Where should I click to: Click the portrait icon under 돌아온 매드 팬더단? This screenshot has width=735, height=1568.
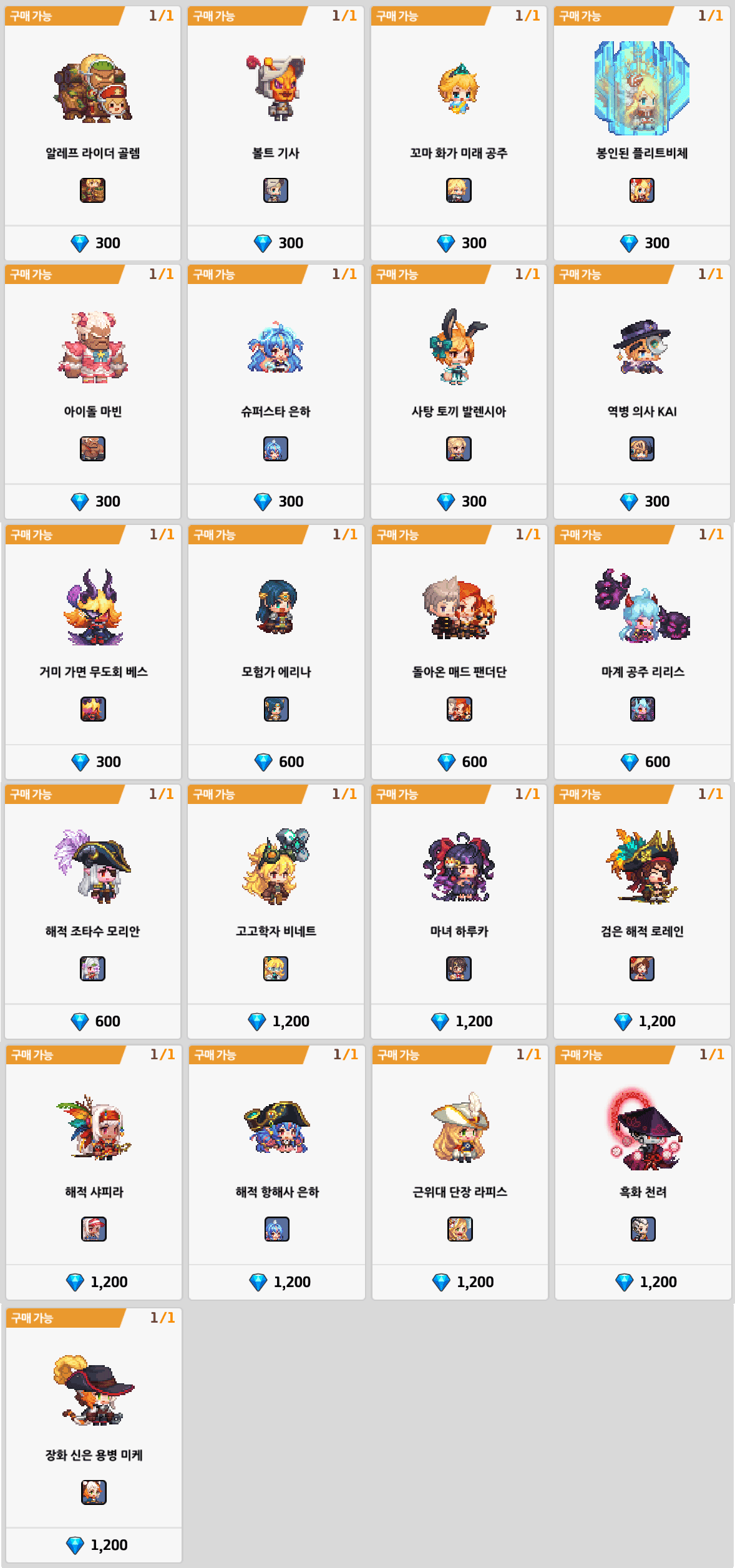pos(459,709)
